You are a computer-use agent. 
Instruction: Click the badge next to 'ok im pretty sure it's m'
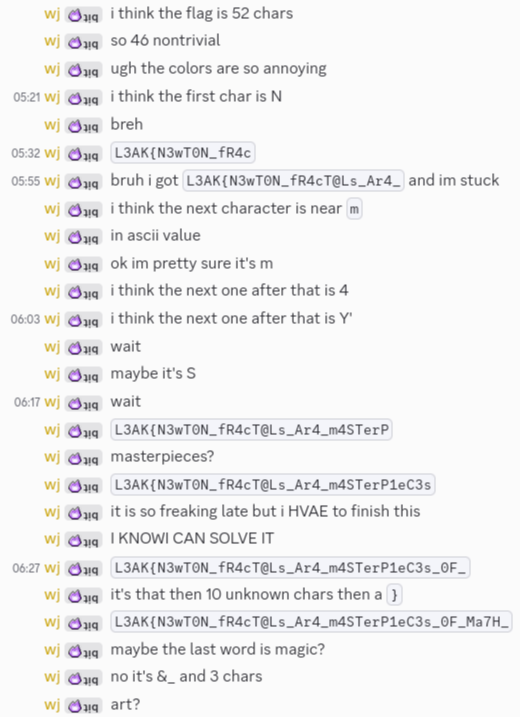coord(83,264)
